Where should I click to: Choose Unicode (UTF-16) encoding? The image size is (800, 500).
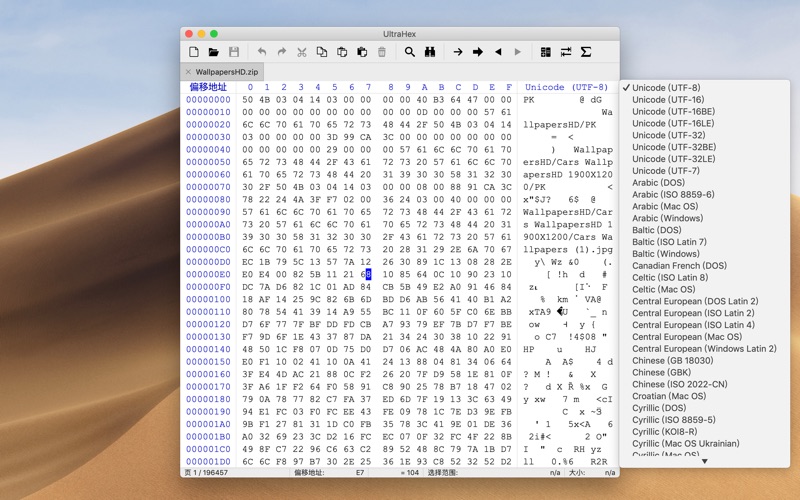coord(668,99)
